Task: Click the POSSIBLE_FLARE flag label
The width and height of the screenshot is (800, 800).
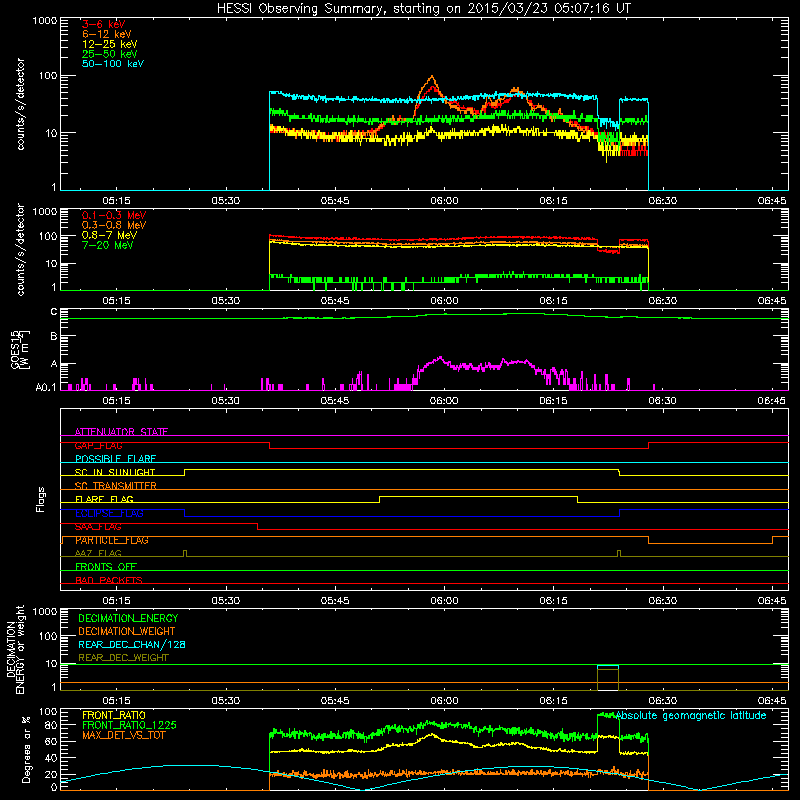Action: click(115, 459)
